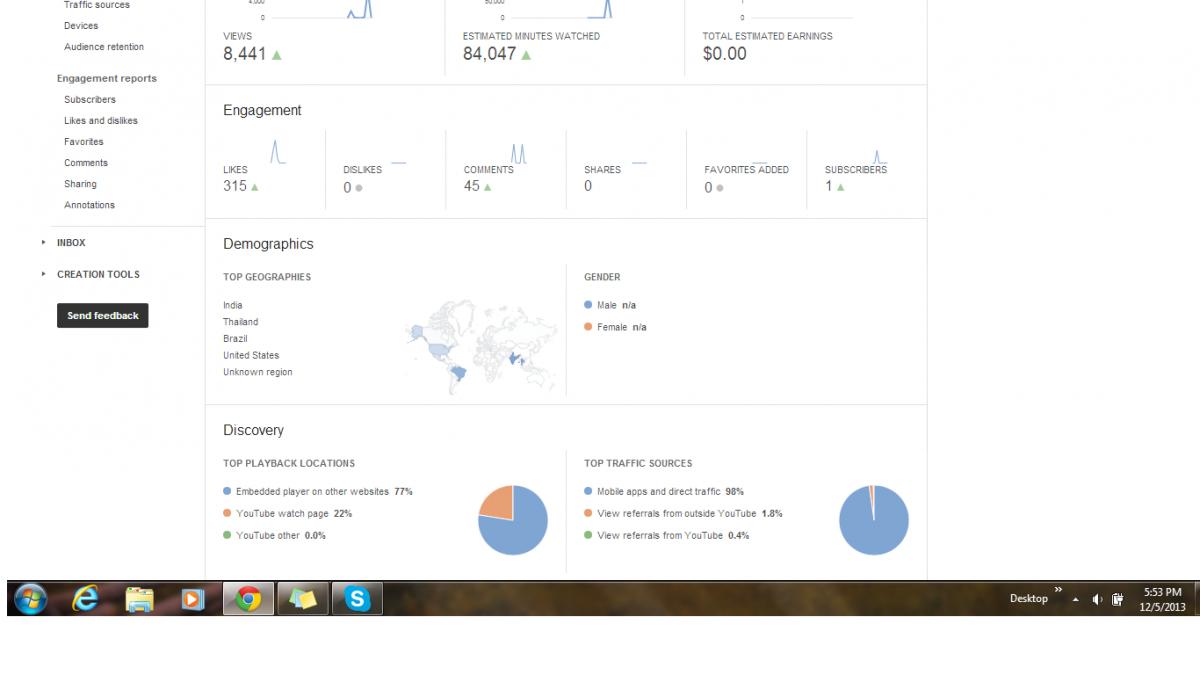
Task: Click the FAVORITES ADDED metric card
Action: (x=746, y=178)
